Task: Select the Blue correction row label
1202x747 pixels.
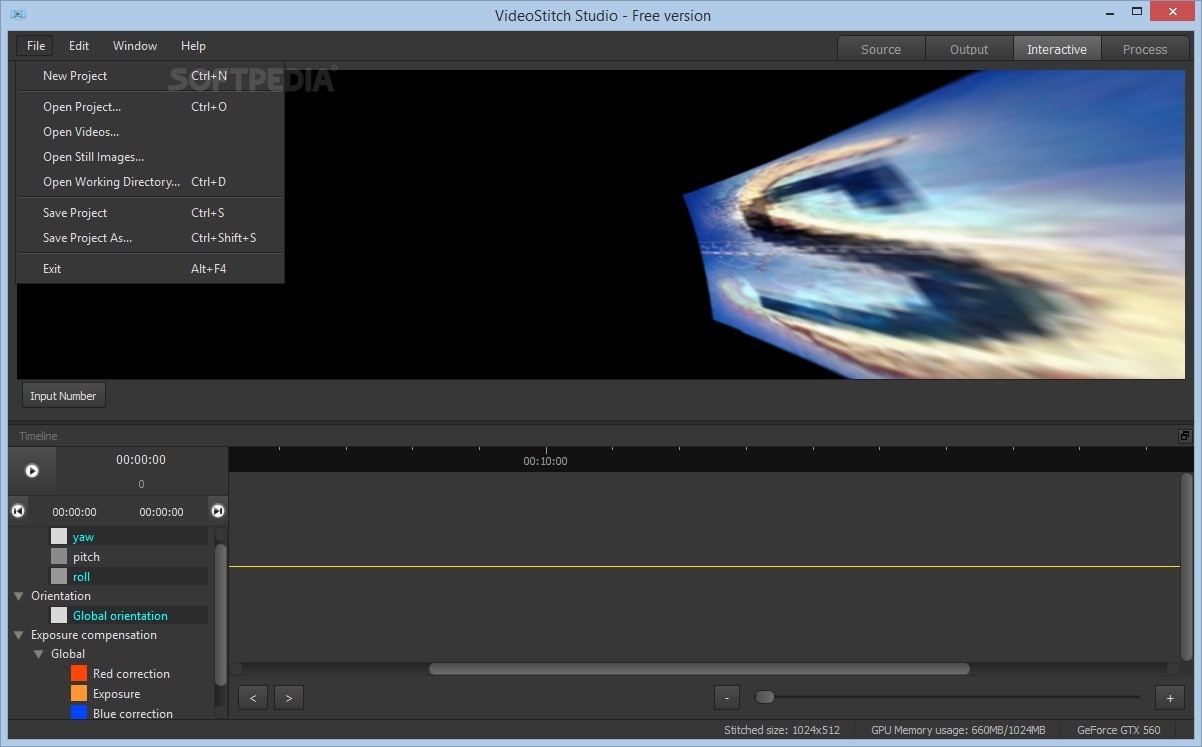Action: pos(132,713)
